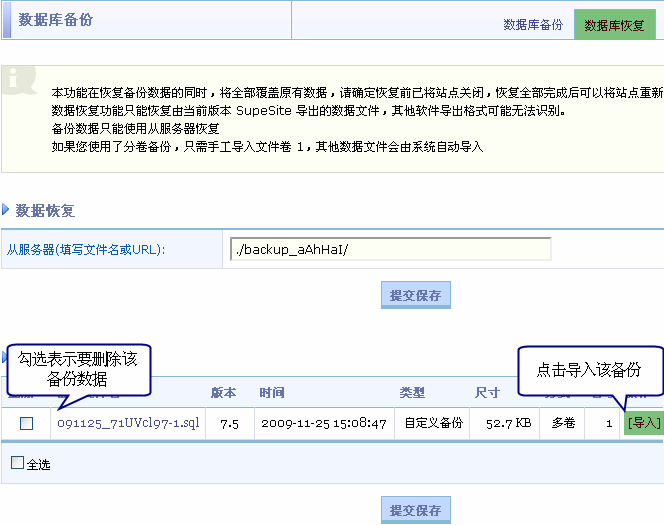The width and height of the screenshot is (664, 525).
Task: Toggle the 全选 select-all checkbox
Action: tap(17, 463)
